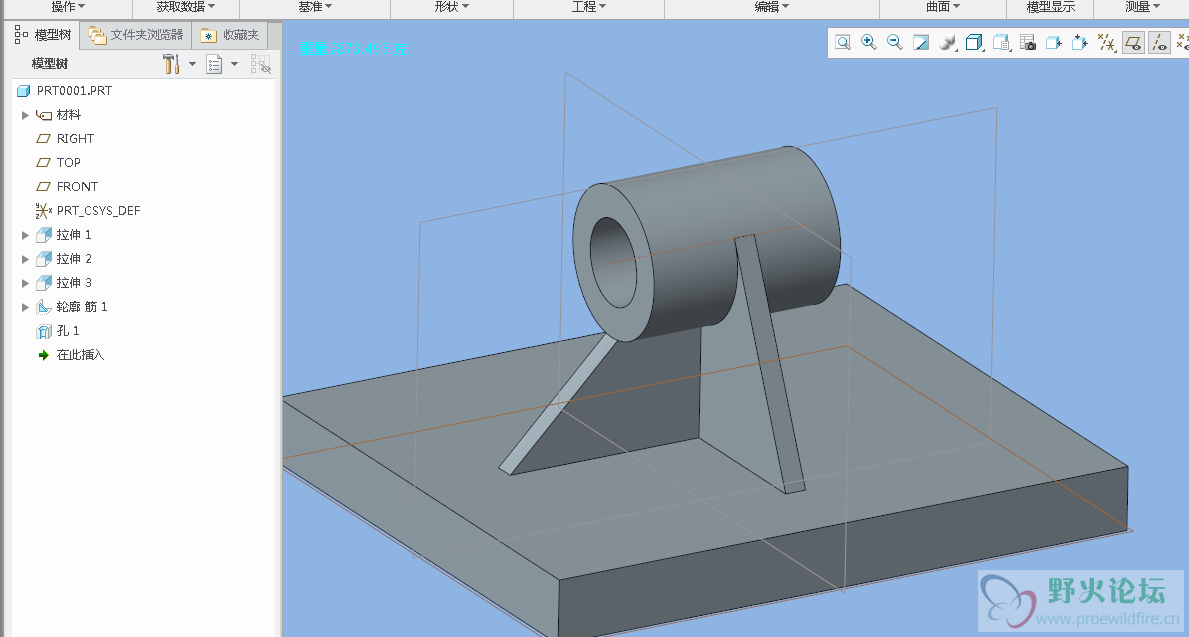Open the 曲面 ribbon group dropdown
Screen dimensions: 1189x637
click(x=943, y=7)
